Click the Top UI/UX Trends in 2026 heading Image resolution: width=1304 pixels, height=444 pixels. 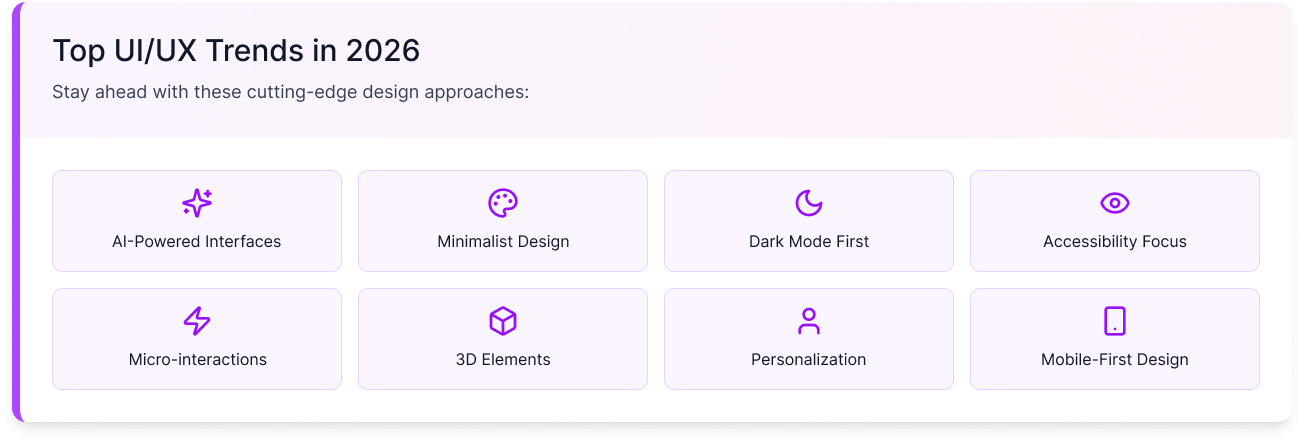tap(236, 50)
